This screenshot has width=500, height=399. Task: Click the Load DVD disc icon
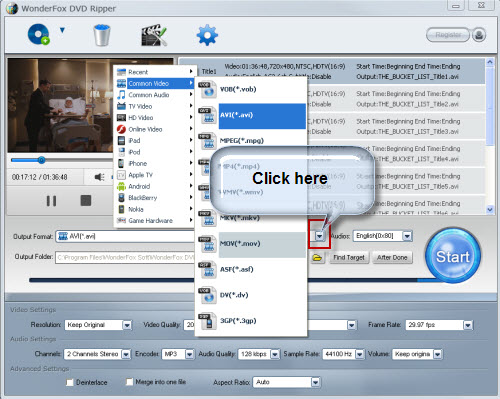[39, 34]
